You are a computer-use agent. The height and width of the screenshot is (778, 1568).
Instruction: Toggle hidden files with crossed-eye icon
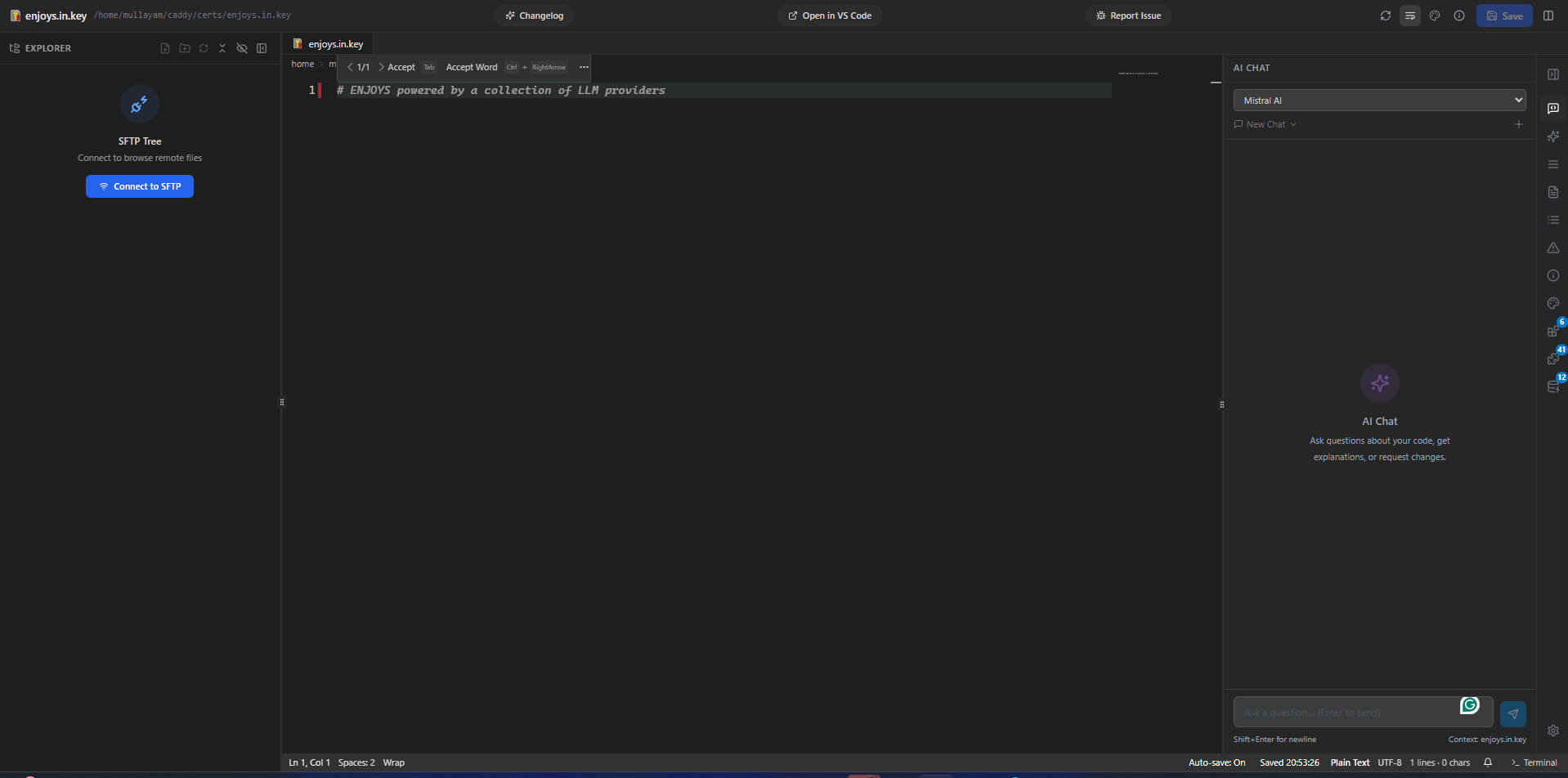pos(242,48)
